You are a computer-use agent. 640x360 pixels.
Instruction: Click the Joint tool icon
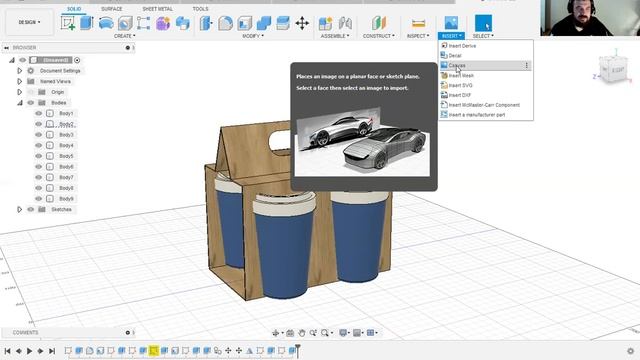(345, 23)
